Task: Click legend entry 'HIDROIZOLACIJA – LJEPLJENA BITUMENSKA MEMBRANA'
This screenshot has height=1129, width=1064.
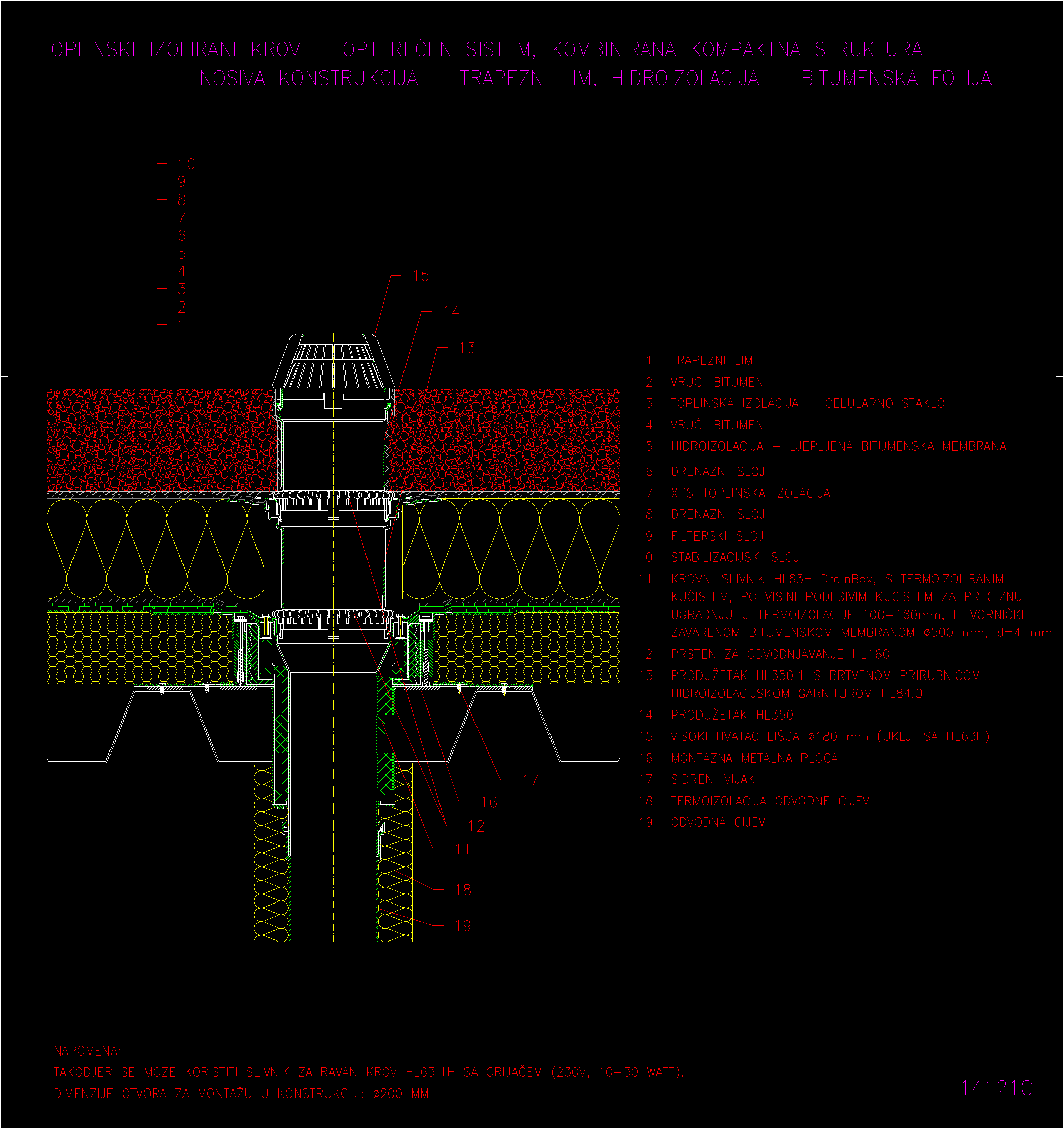Action: coord(838,446)
